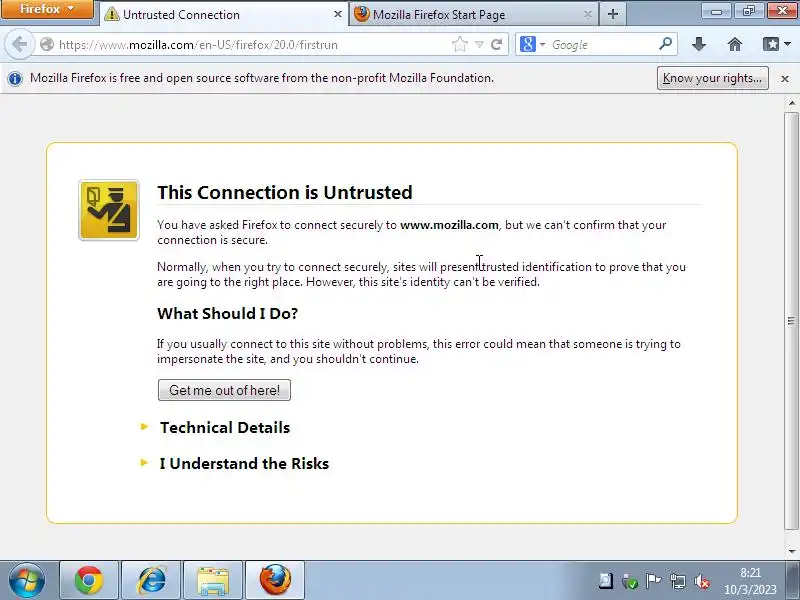
Task: Open the Bookmarks menu button
Action: tap(777, 44)
